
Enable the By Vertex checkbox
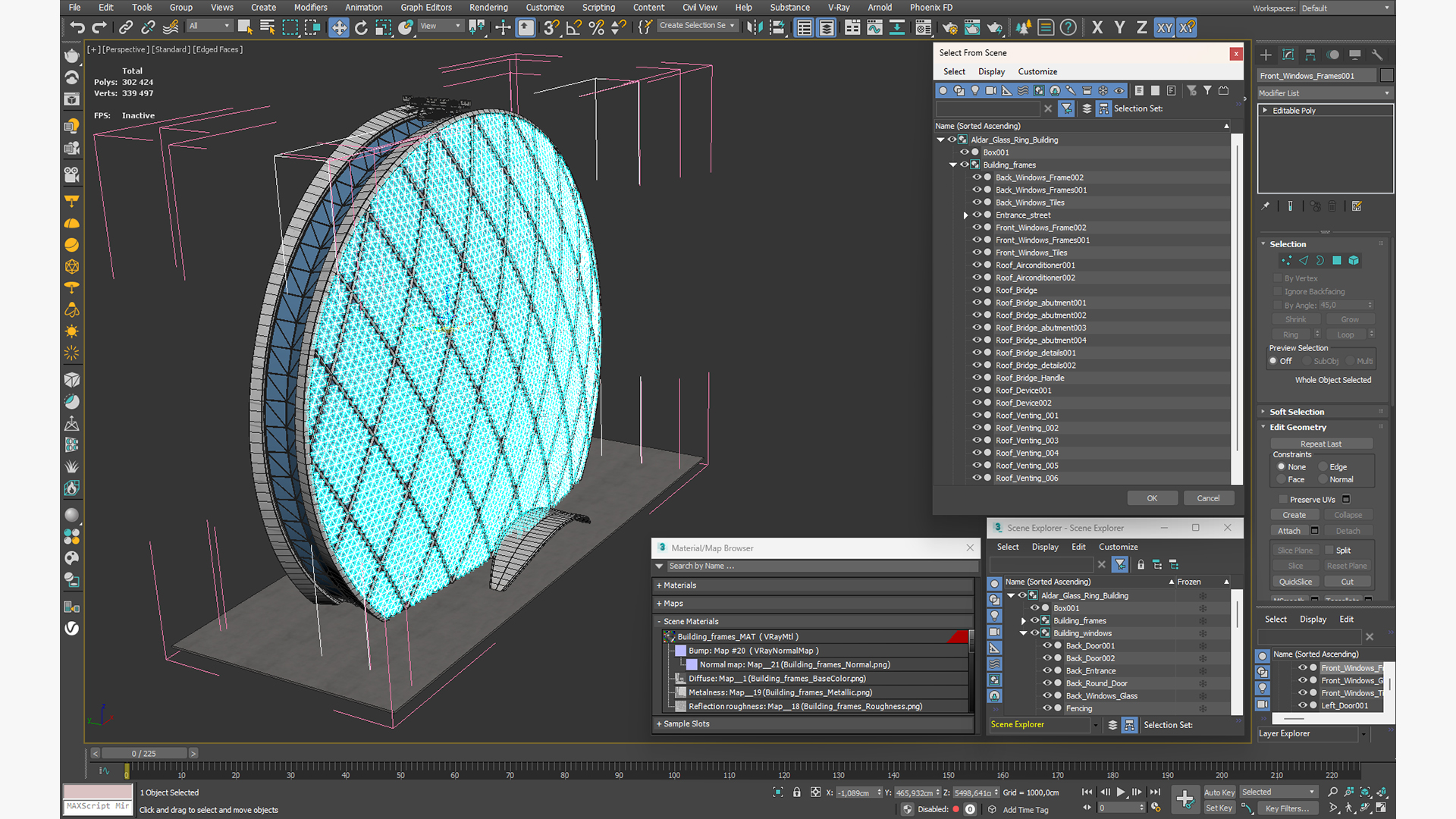coord(1278,278)
